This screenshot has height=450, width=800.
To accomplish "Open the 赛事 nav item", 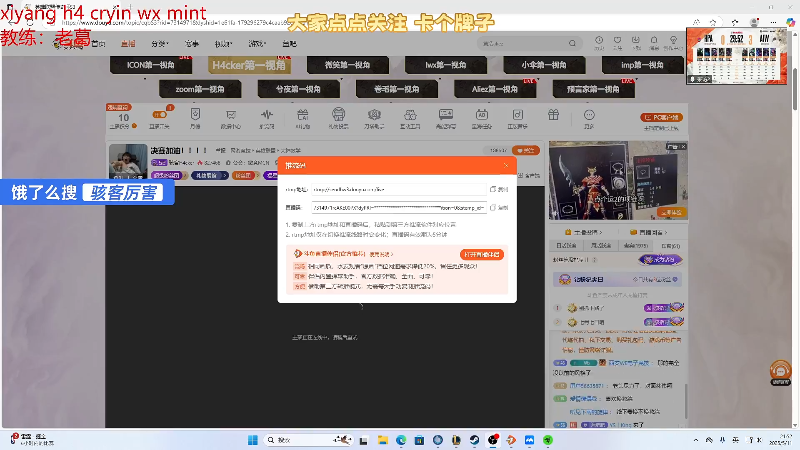I will [192, 44].
